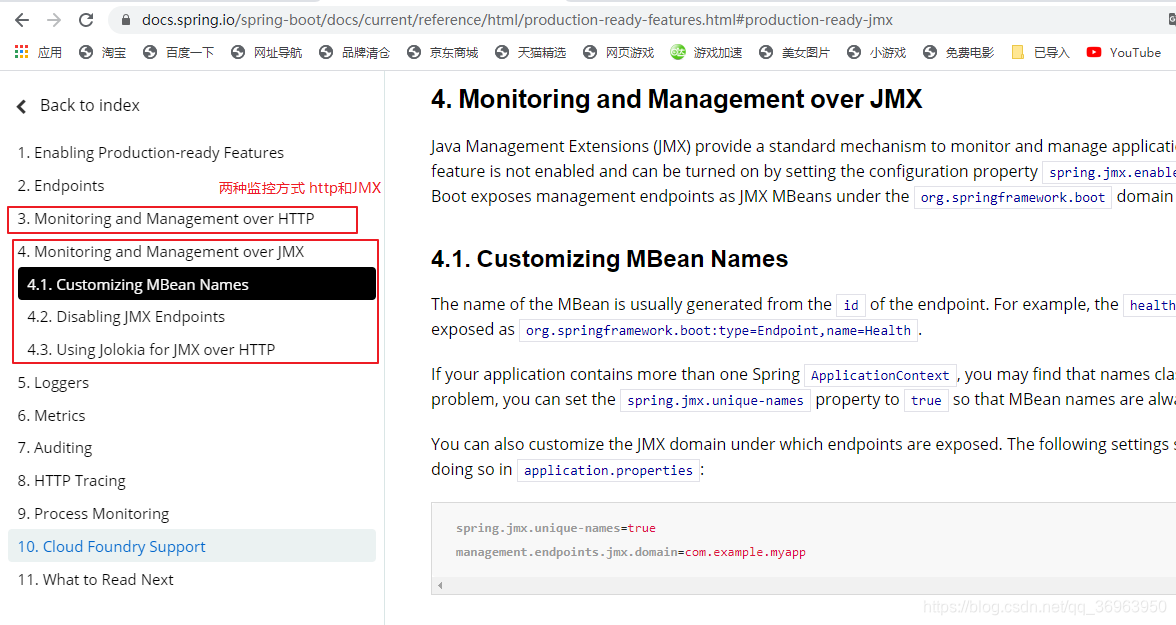Click the org.springframework.boot inline code
Viewport: 1176px width, 625px height.
pyautogui.click(x=1012, y=197)
